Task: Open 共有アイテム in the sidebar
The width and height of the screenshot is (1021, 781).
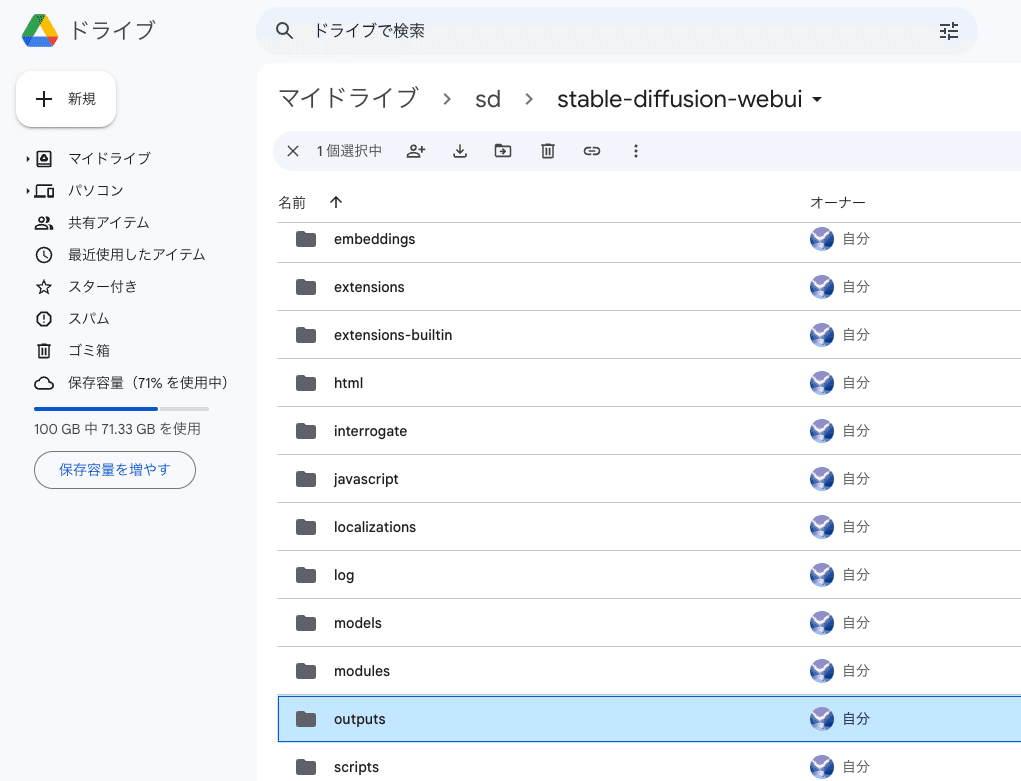Action: (108, 223)
